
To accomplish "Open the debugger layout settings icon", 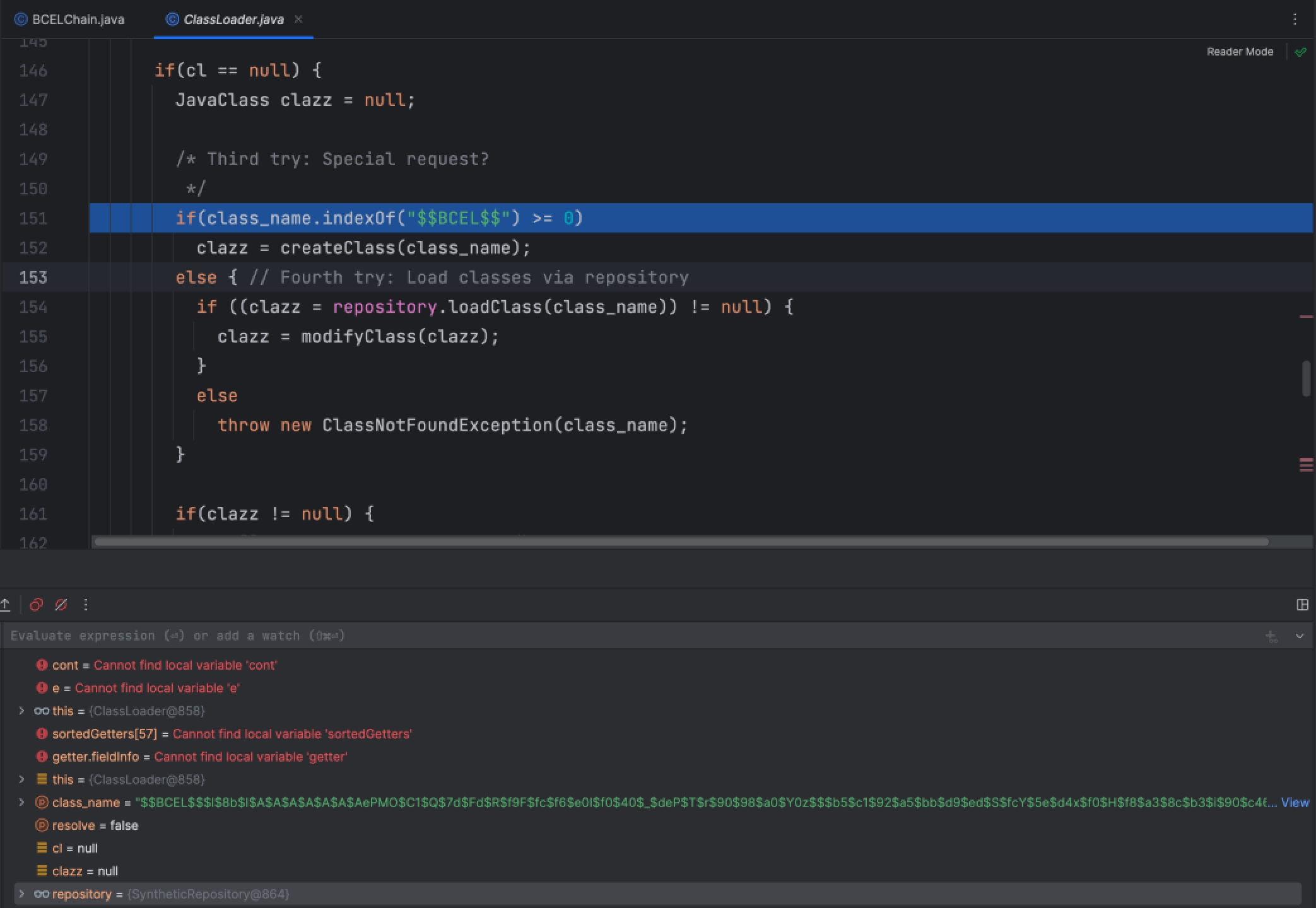I will point(1302,605).
